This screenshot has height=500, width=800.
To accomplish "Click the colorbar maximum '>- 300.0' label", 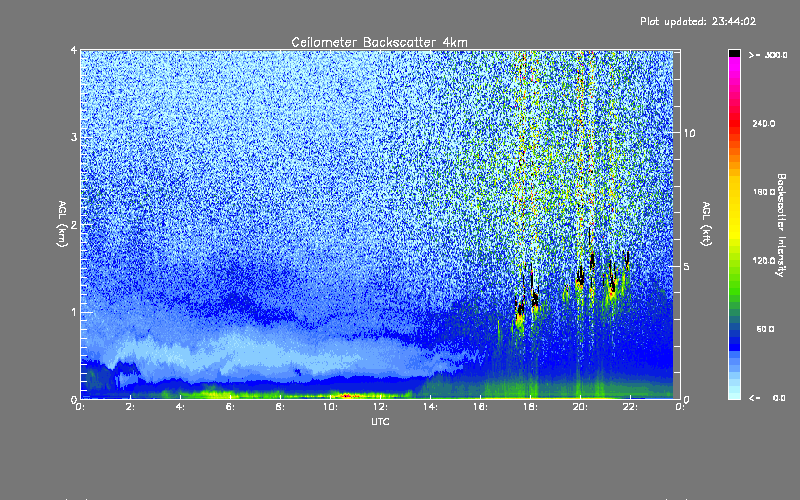I will (768, 55).
